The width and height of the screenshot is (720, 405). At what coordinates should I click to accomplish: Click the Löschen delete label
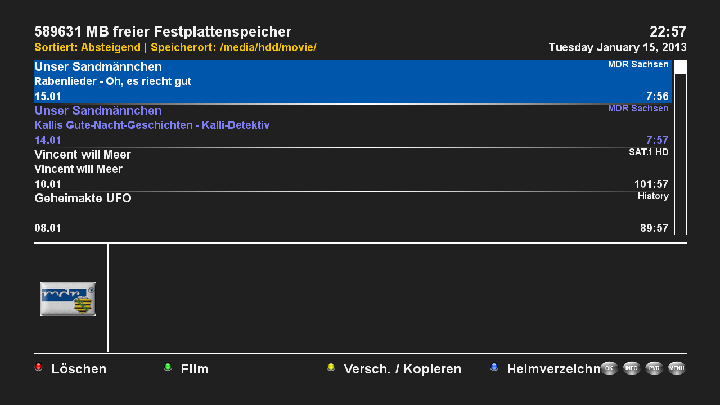tap(78, 369)
